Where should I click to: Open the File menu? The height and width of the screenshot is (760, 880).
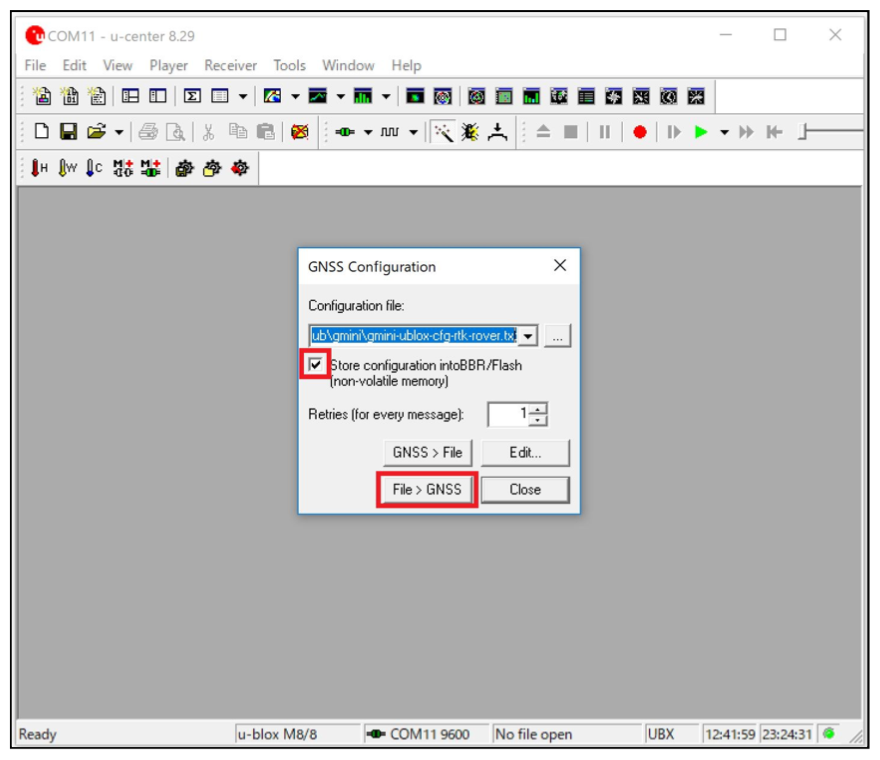(35, 66)
